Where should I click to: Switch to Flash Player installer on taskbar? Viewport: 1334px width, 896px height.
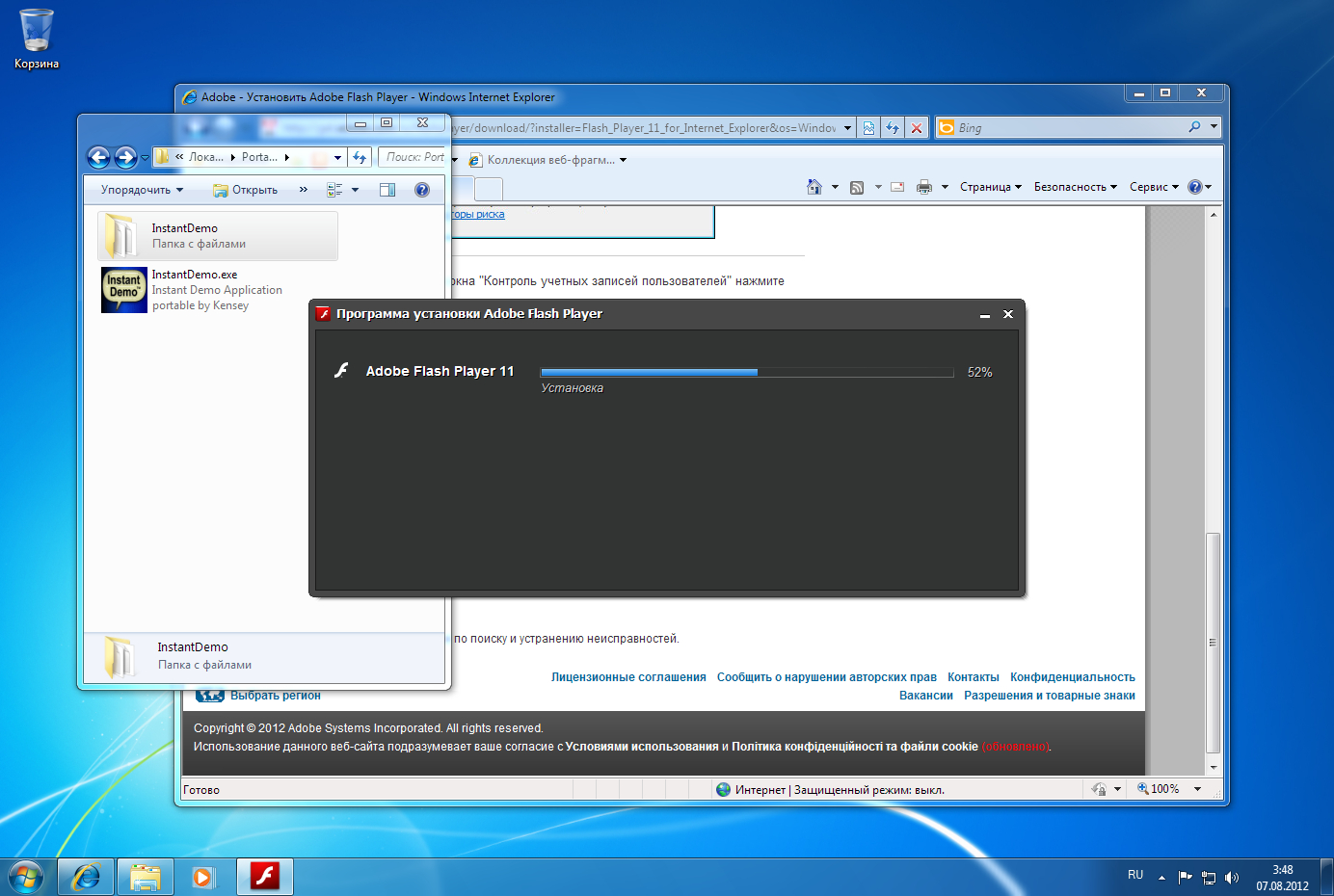[265, 878]
